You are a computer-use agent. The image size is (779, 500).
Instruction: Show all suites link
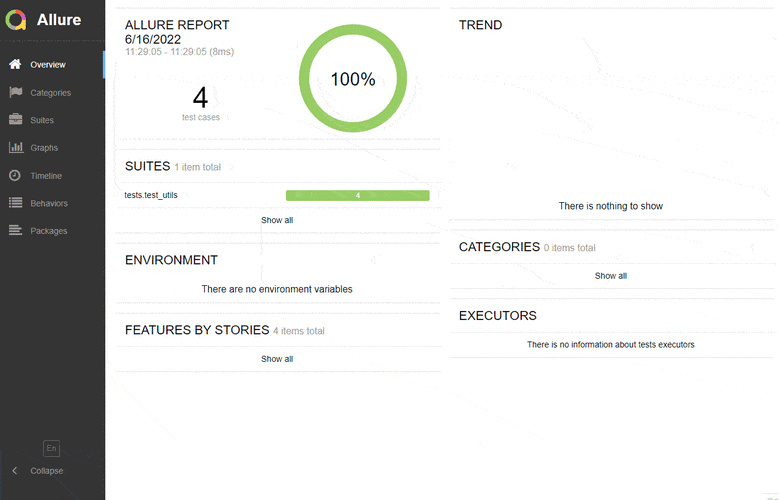tap(277, 220)
